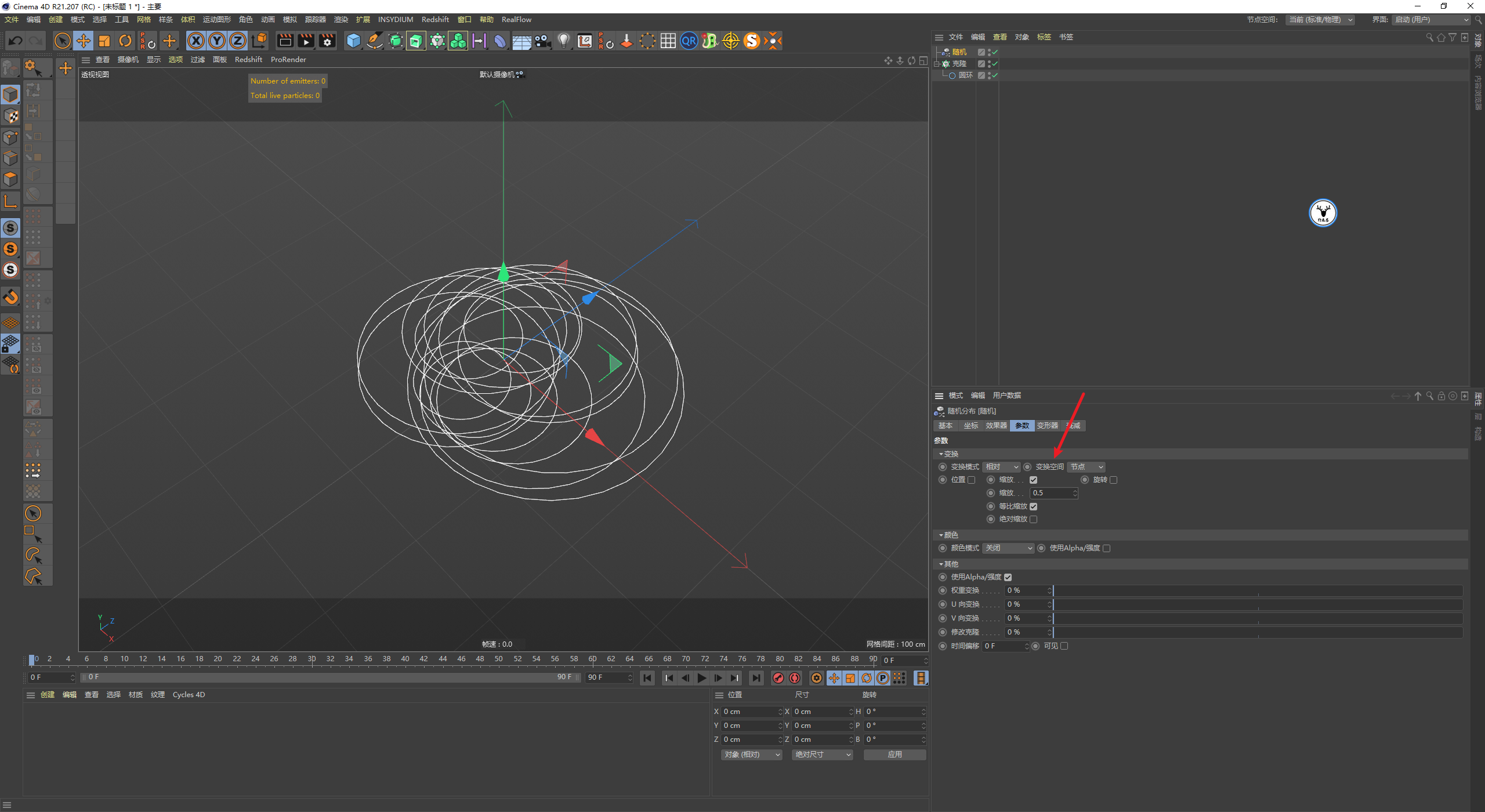Open the 变换模式 dropdown

[1001, 467]
